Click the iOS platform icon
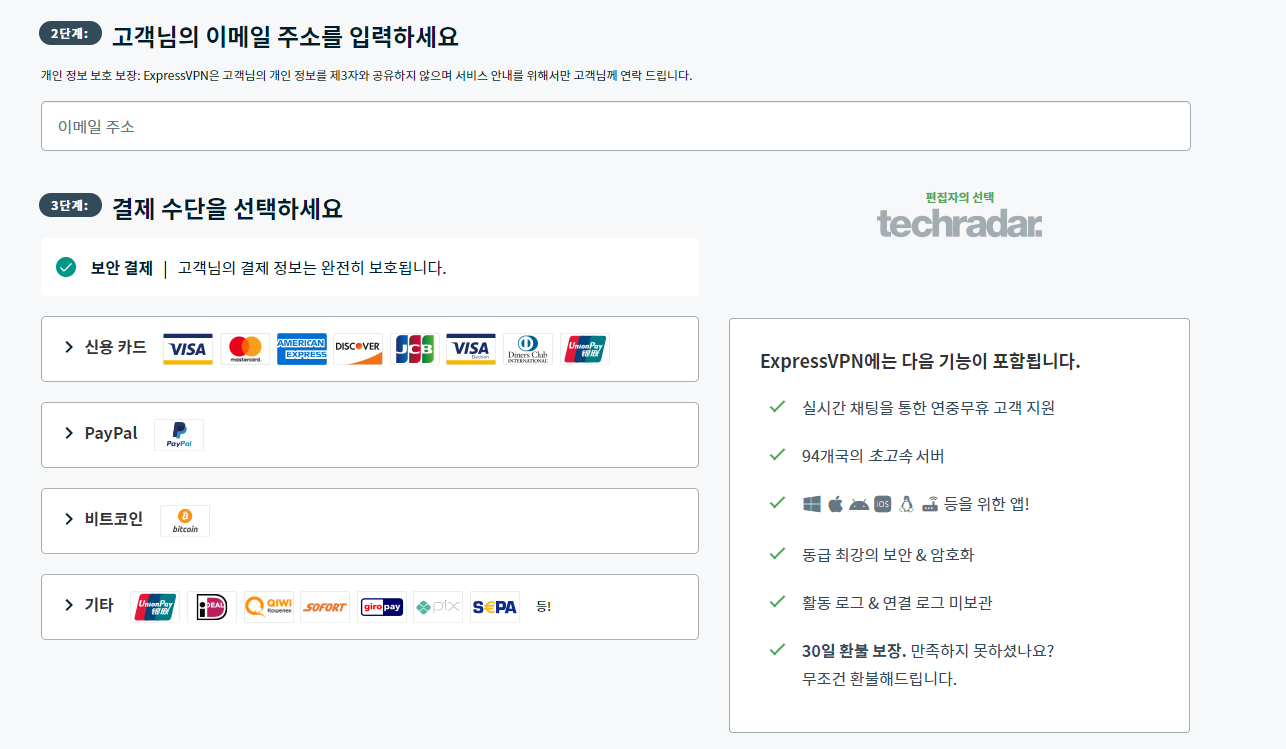1286x749 pixels. pos(883,504)
